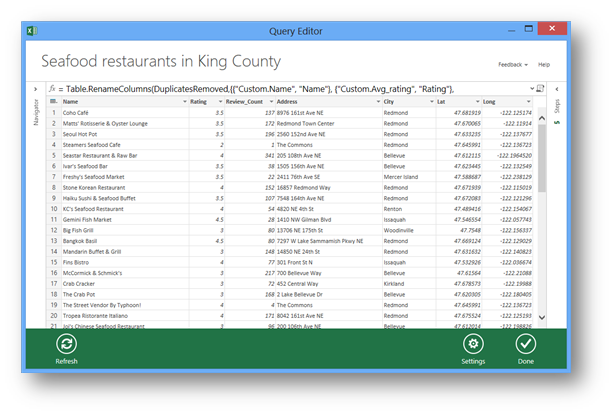Select the '16857 Redmond Way' address cell
The height and width of the screenshot is (415, 613).
pyautogui.click(x=329, y=188)
